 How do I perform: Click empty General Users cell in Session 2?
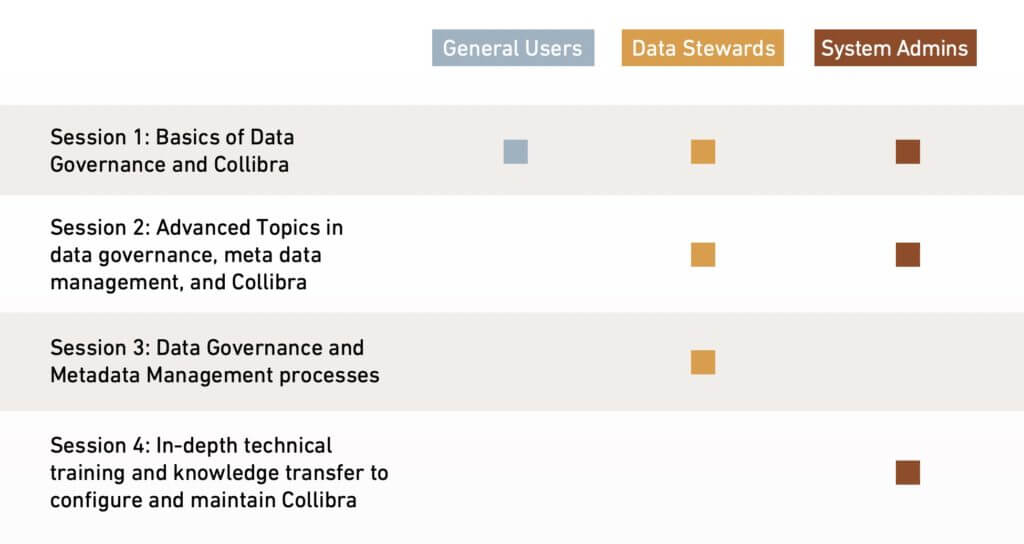515,255
